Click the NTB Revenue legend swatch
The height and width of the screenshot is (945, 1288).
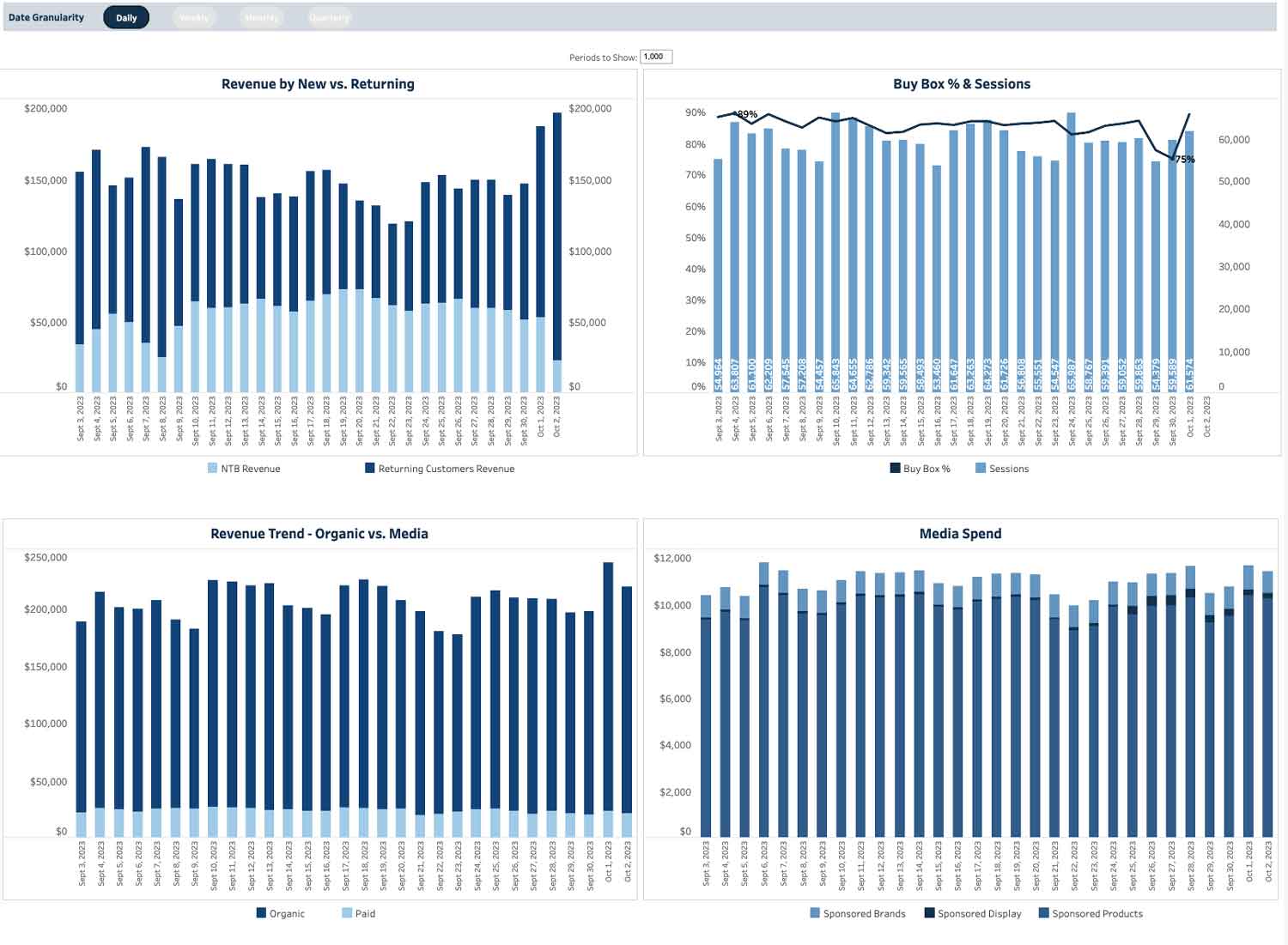pyautogui.click(x=212, y=468)
